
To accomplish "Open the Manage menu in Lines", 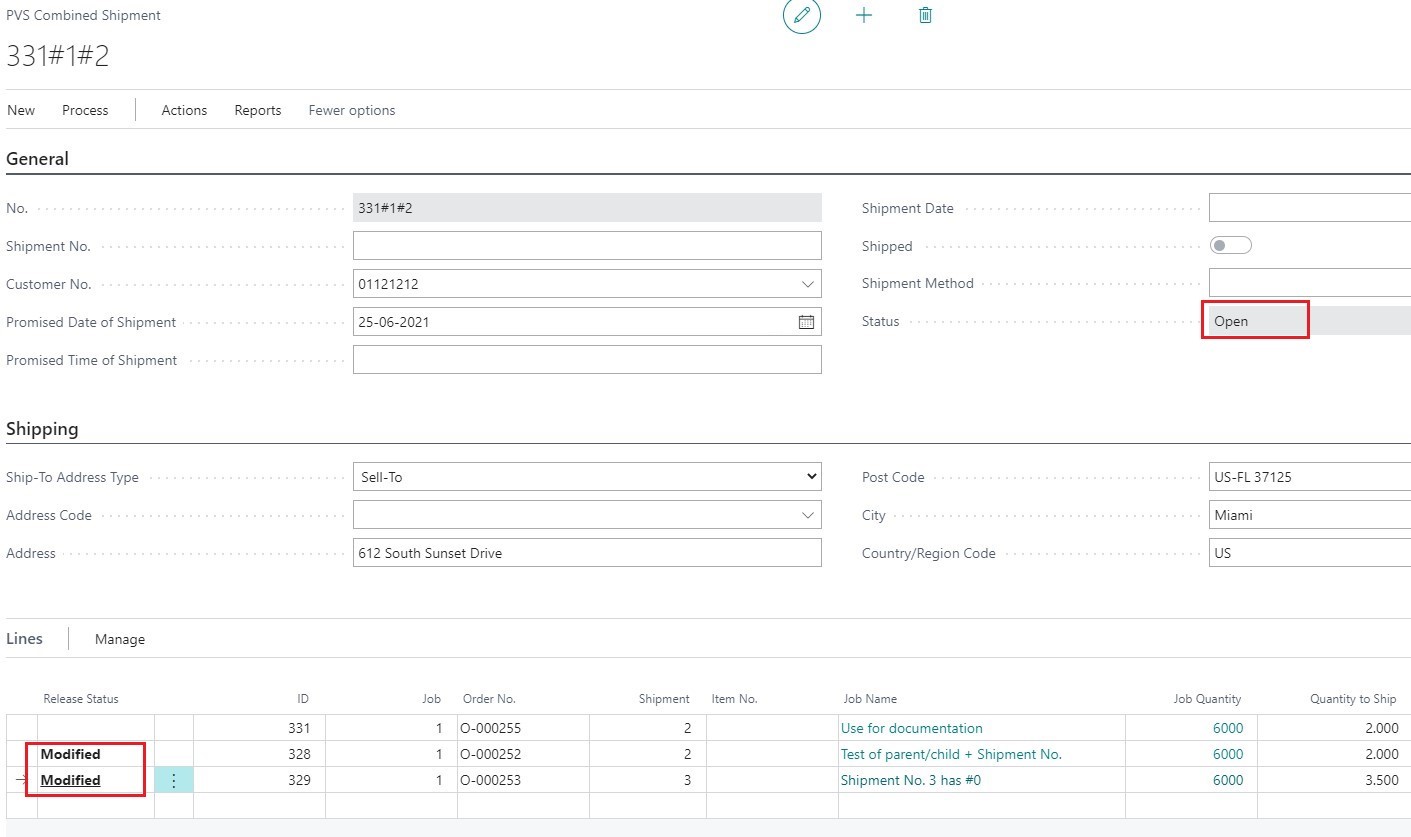I will pyautogui.click(x=120, y=639).
